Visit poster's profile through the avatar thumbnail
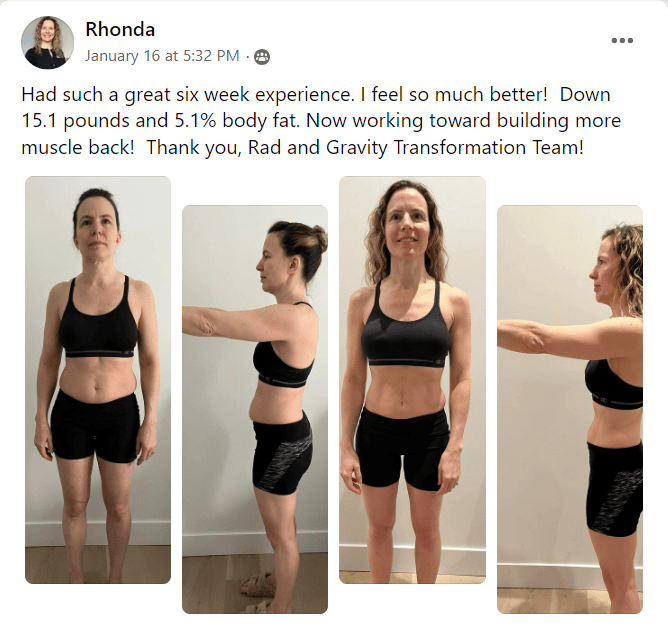 [x=47, y=42]
